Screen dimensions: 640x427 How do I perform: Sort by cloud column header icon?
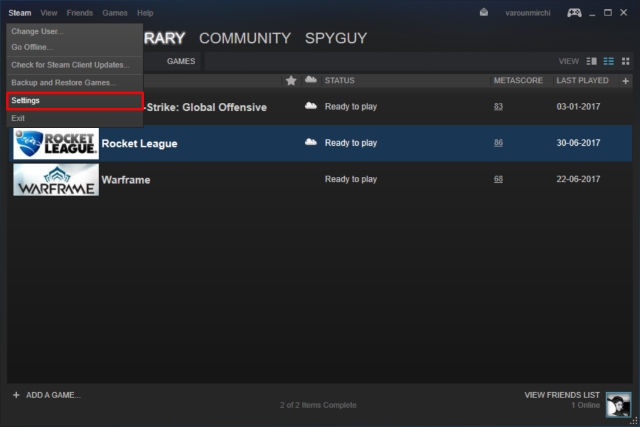click(x=311, y=80)
